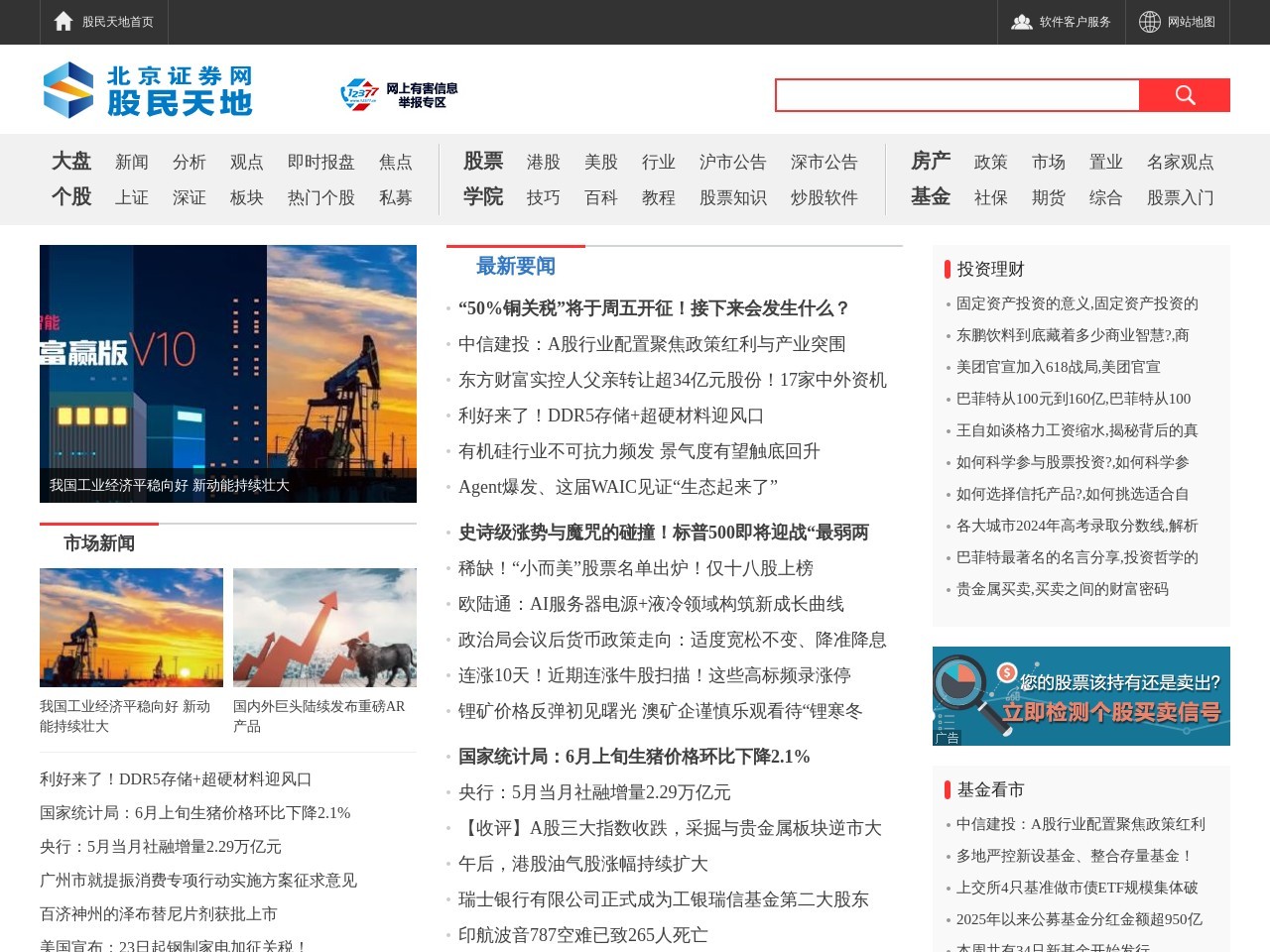The image size is (1270, 952).
Task: Open the 投资理财 sidebar heading
Action: [x=990, y=269]
